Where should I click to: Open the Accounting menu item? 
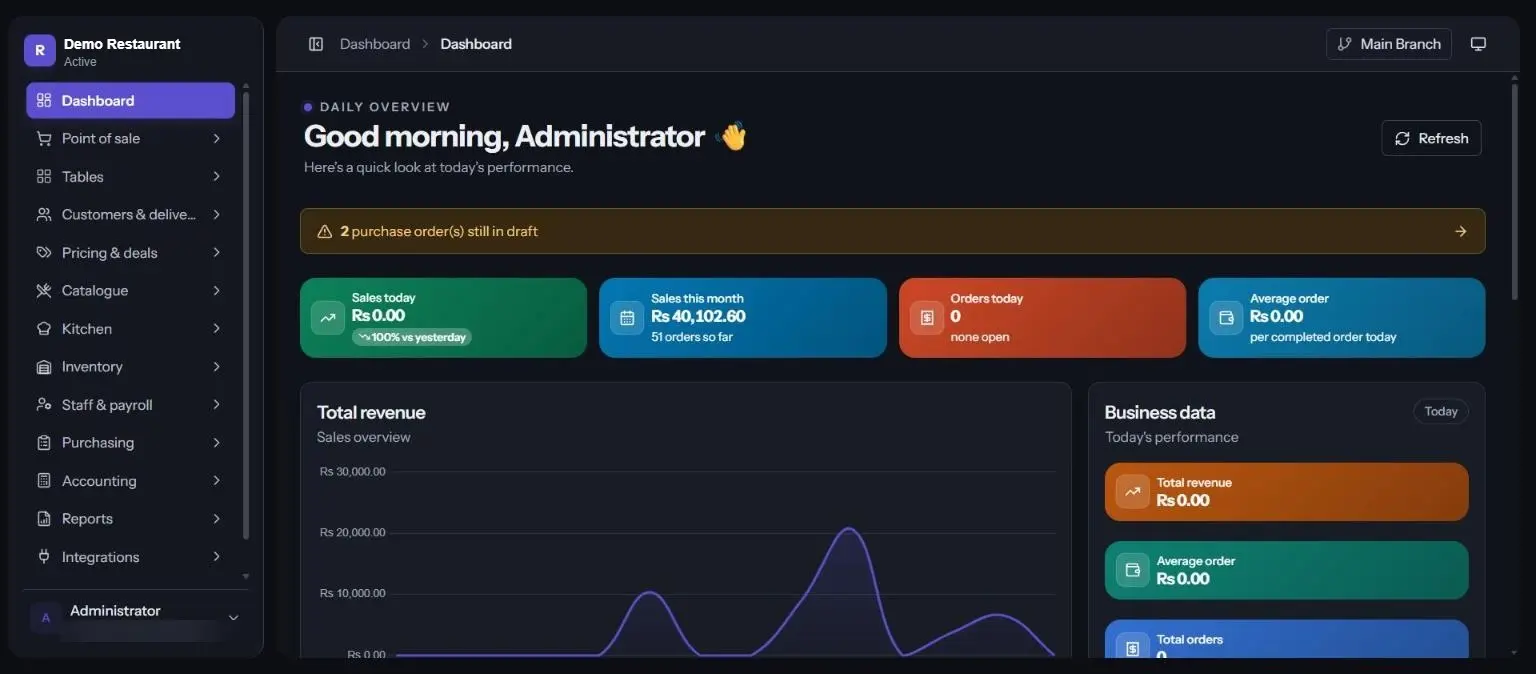coord(130,481)
